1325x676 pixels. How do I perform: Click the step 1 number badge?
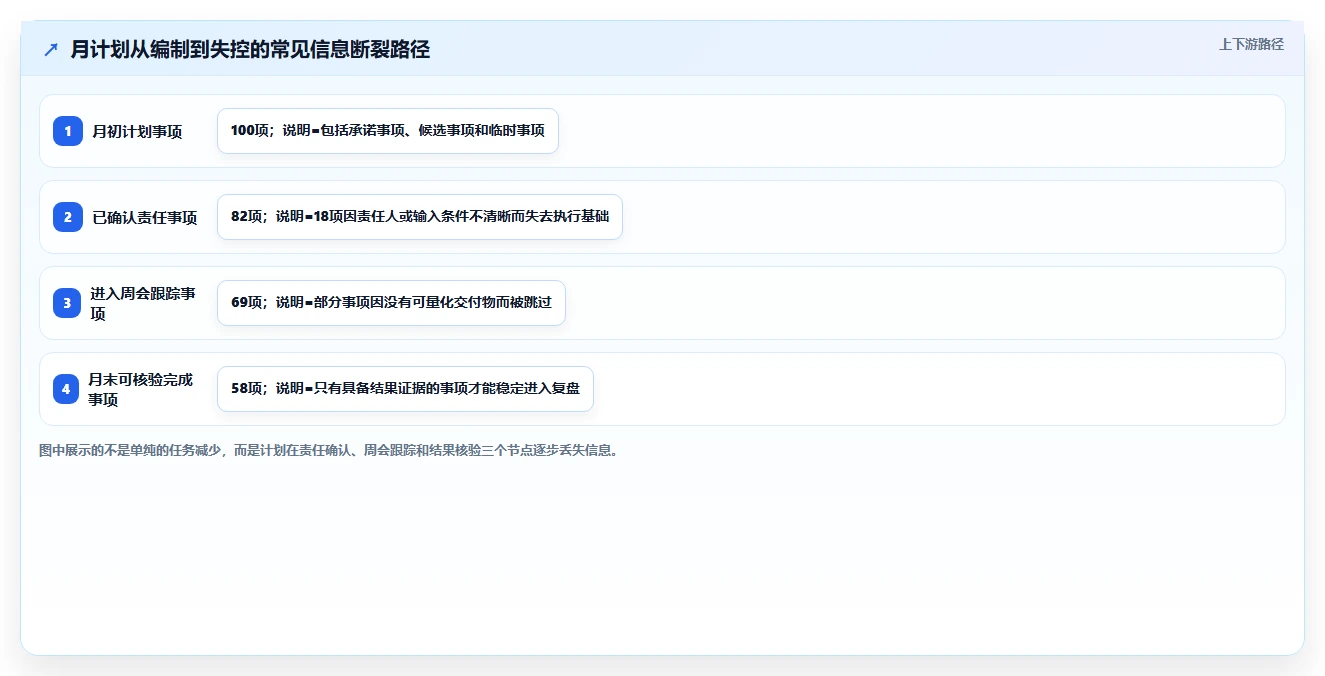(68, 131)
